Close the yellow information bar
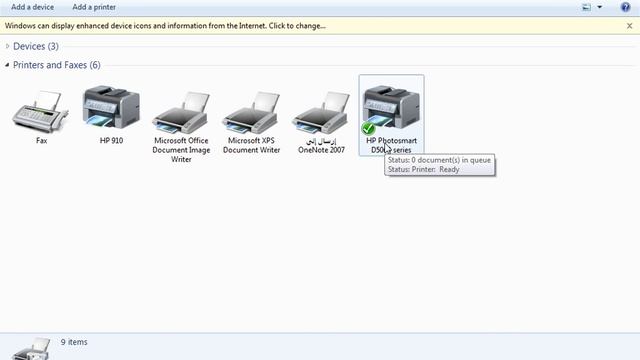 tap(629, 26)
